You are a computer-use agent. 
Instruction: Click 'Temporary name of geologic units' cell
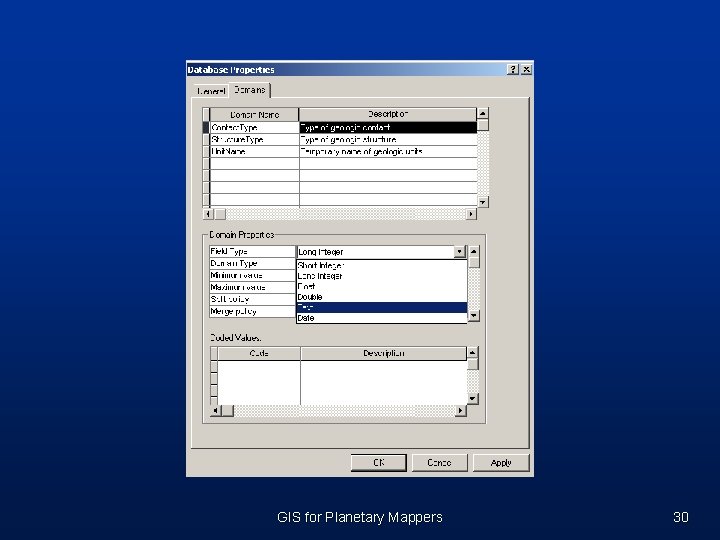(x=388, y=152)
